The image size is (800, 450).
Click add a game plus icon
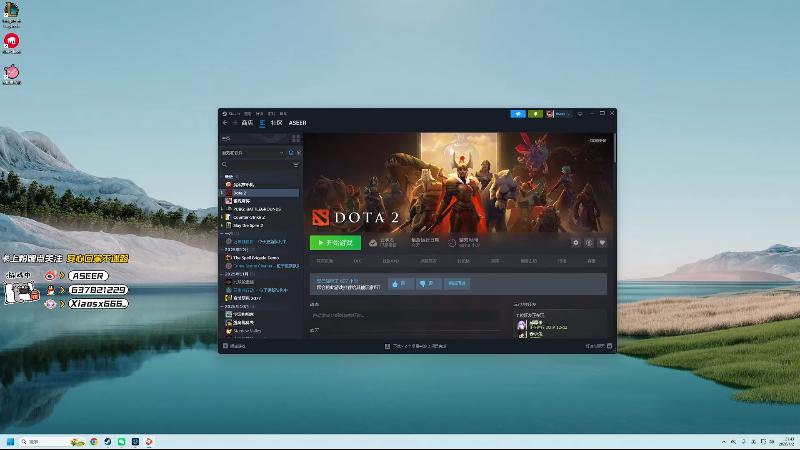tap(226, 346)
